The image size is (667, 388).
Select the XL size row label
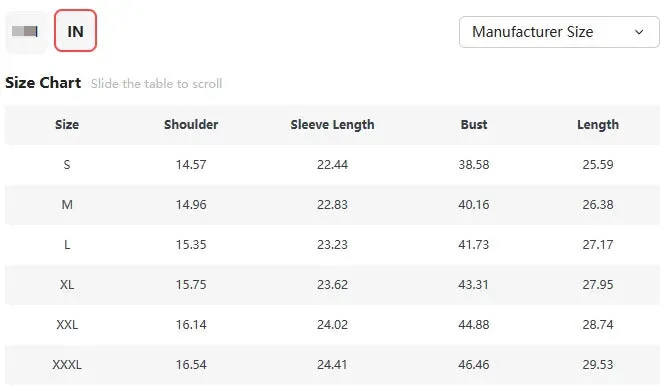point(67,285)
